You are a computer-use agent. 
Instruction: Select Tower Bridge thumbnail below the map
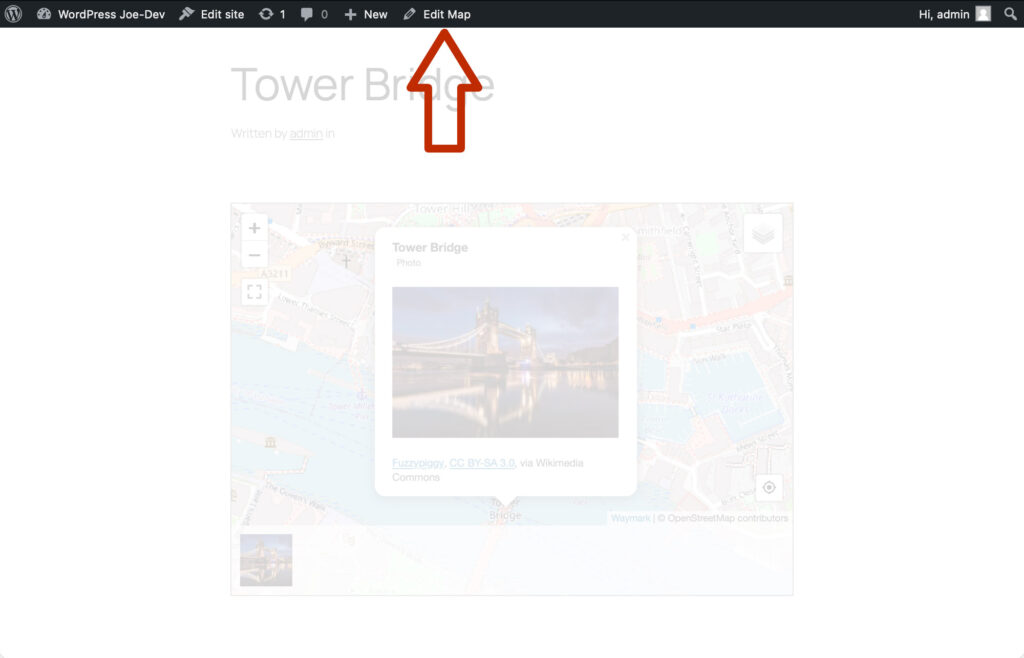click(x=266, y=560)
